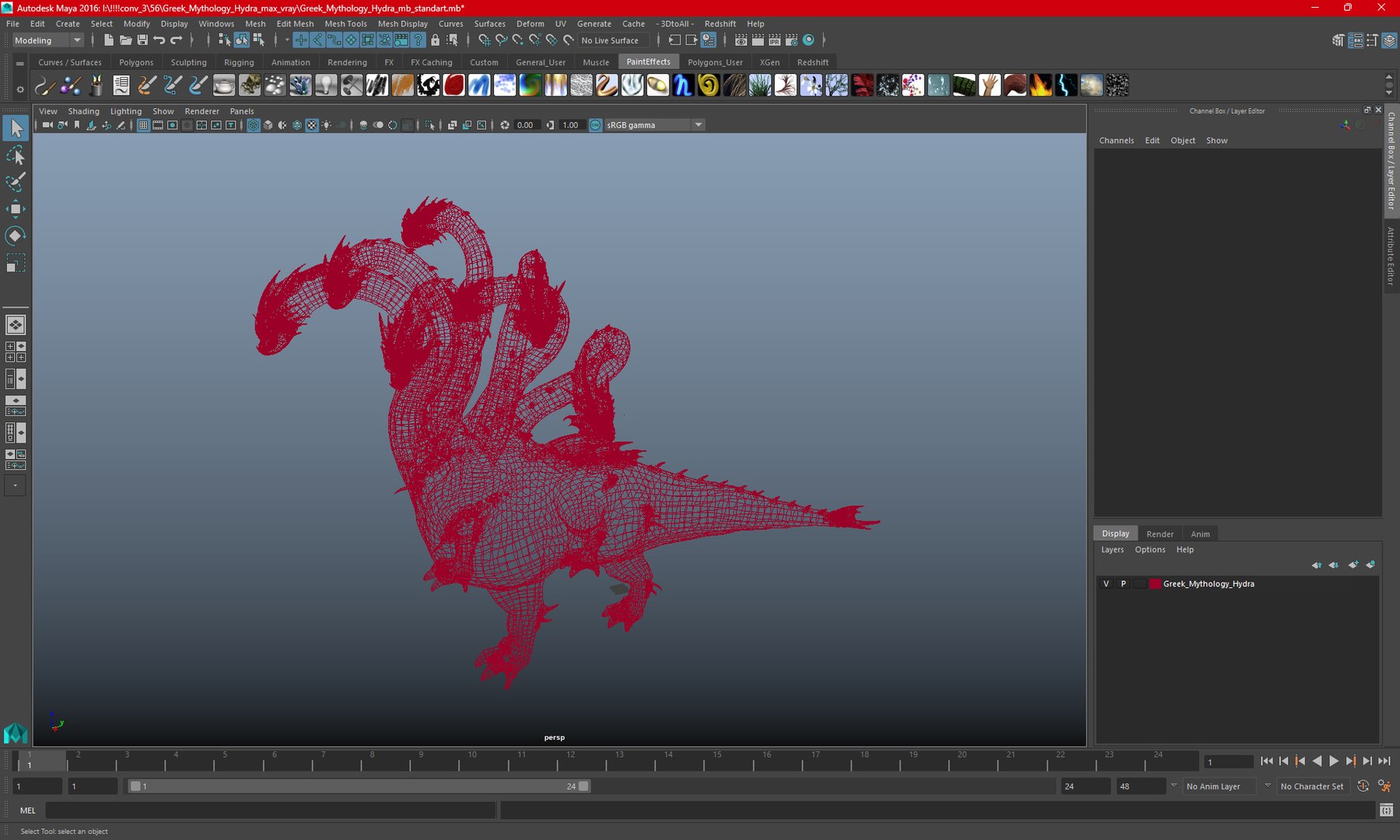Open the No Anim Layer dropdown

tap(1221, 786)
